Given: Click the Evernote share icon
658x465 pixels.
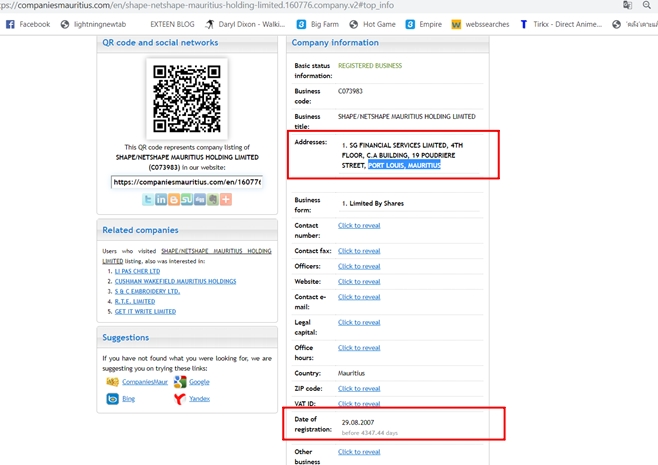Looking at the screenshot, I should tap(213, 200).
